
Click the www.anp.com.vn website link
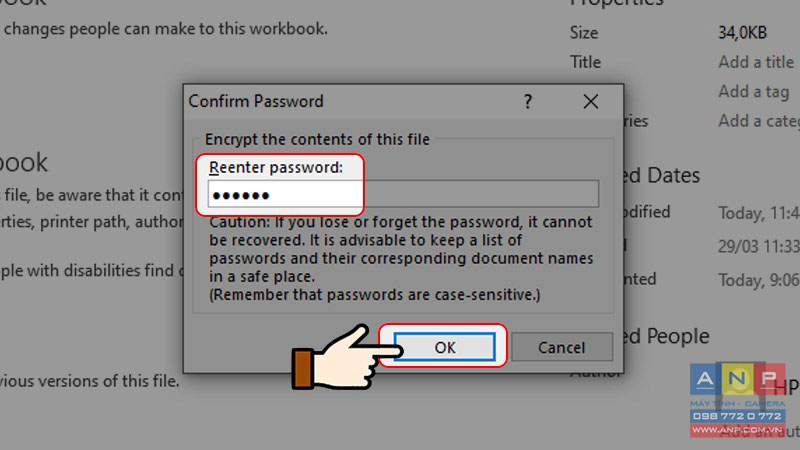737,430
